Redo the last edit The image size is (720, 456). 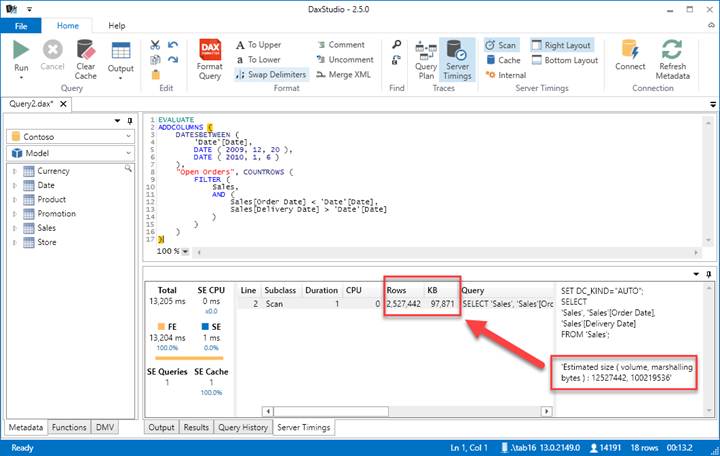coord(173,59)
